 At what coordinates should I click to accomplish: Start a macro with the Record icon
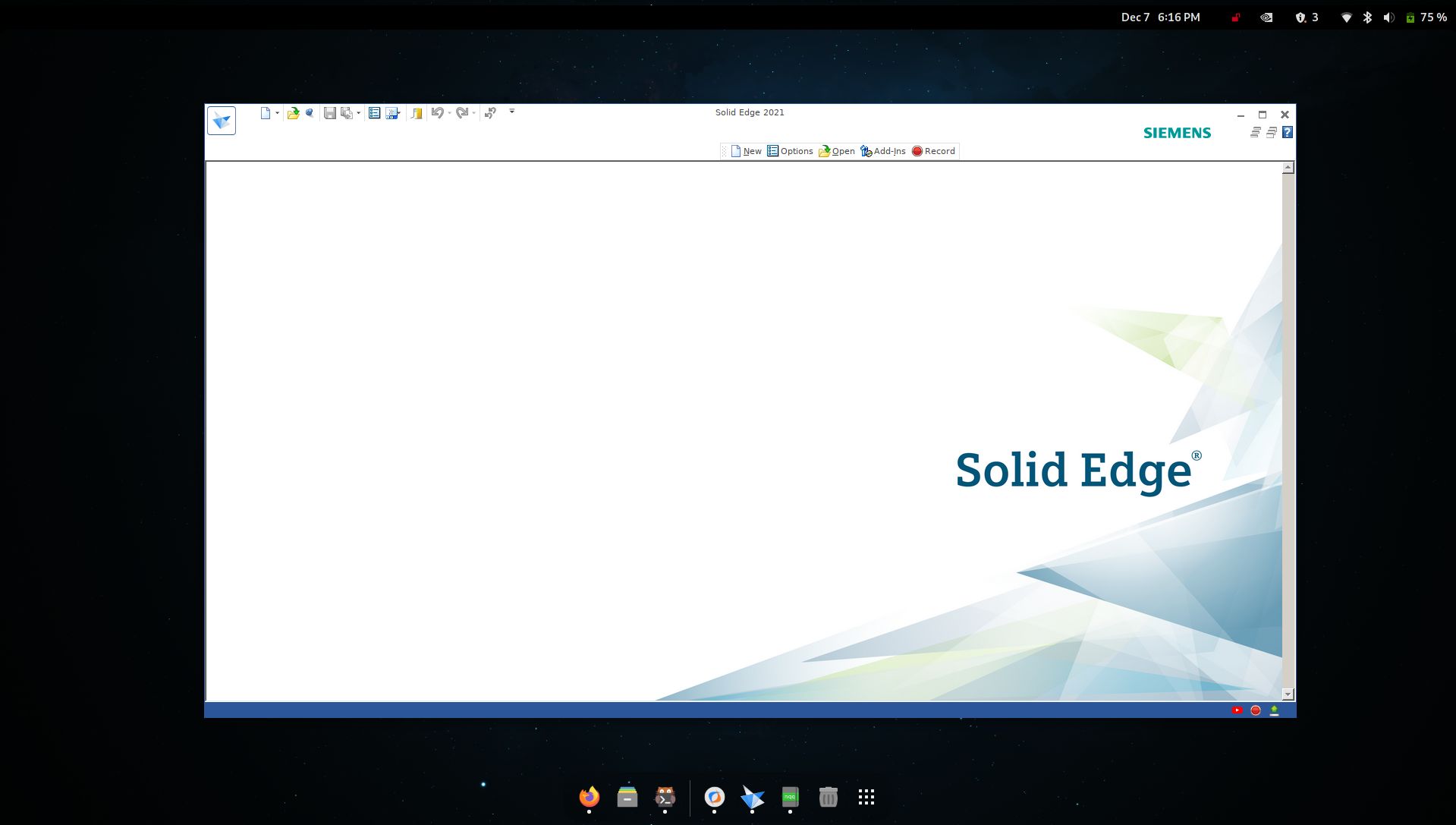[x=933, y=151]
